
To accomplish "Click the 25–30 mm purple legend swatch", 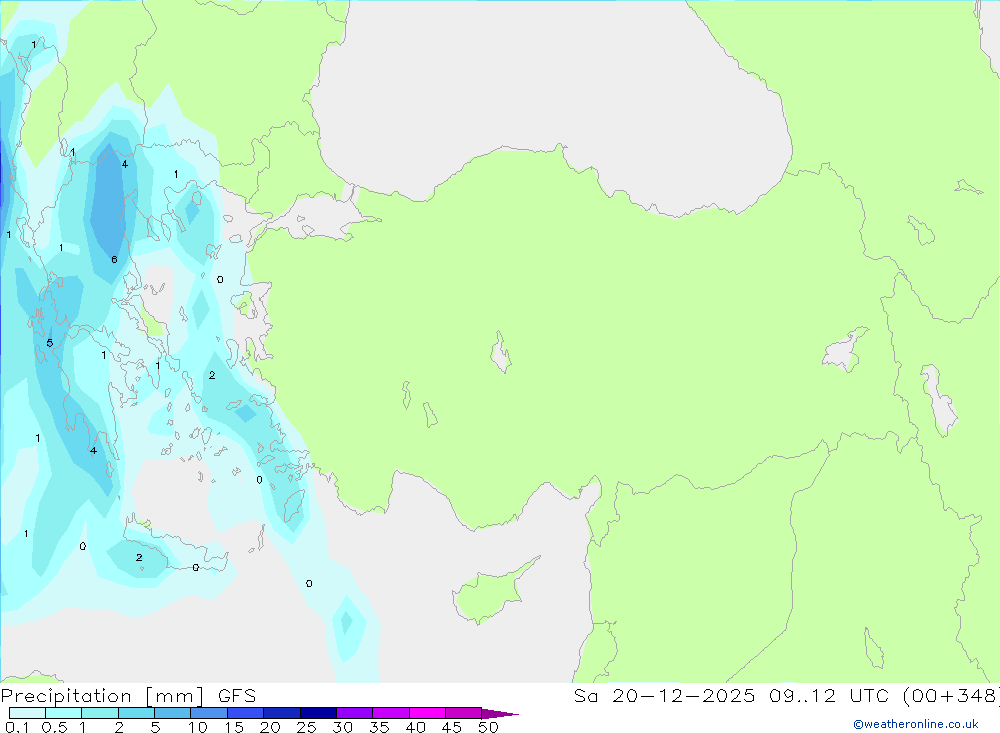I will click(x=318, y=713).
